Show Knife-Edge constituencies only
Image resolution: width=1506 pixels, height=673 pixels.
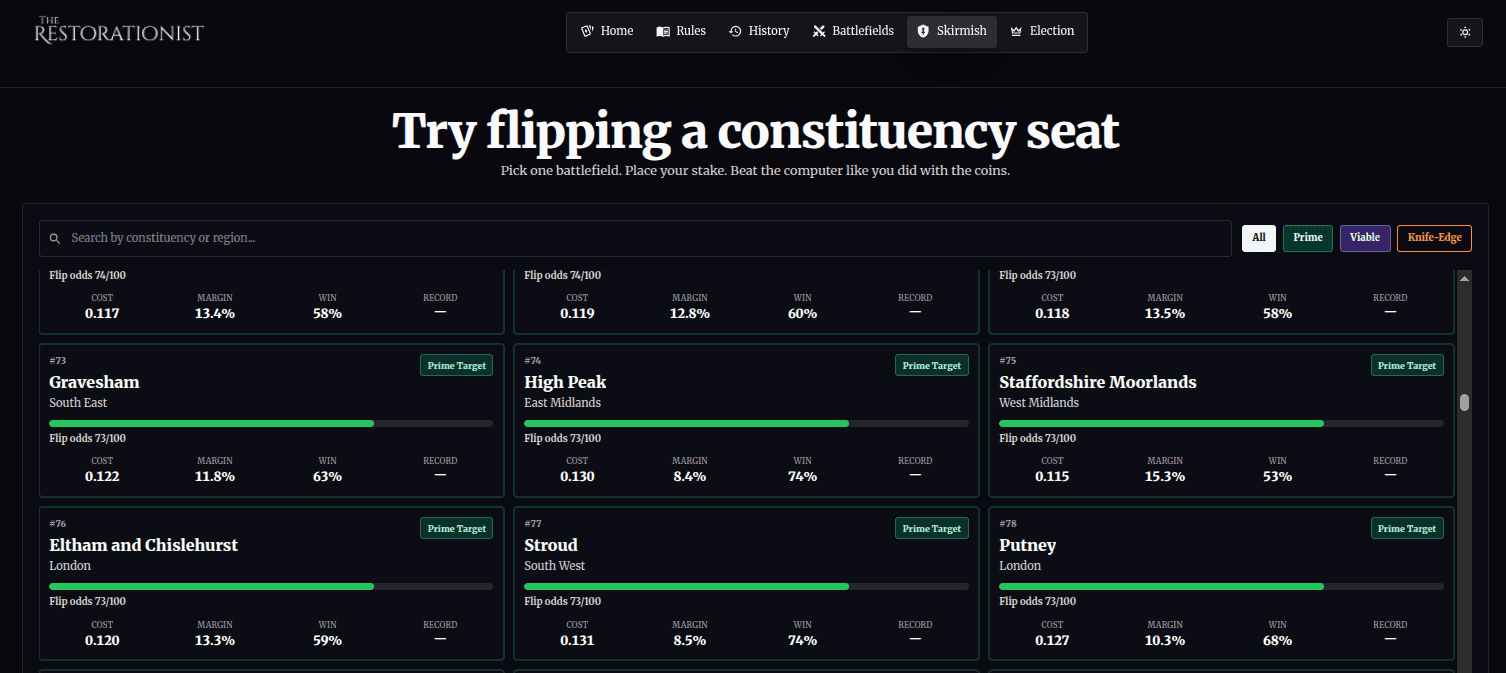[1434, 238]
